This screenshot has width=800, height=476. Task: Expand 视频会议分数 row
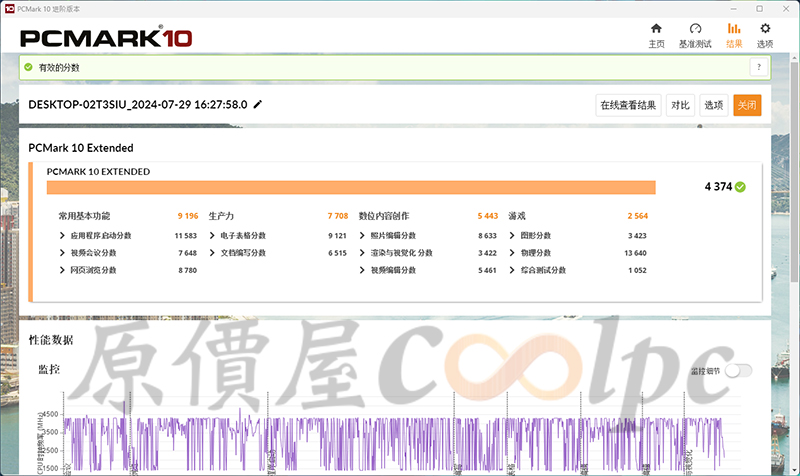point(62,253)
